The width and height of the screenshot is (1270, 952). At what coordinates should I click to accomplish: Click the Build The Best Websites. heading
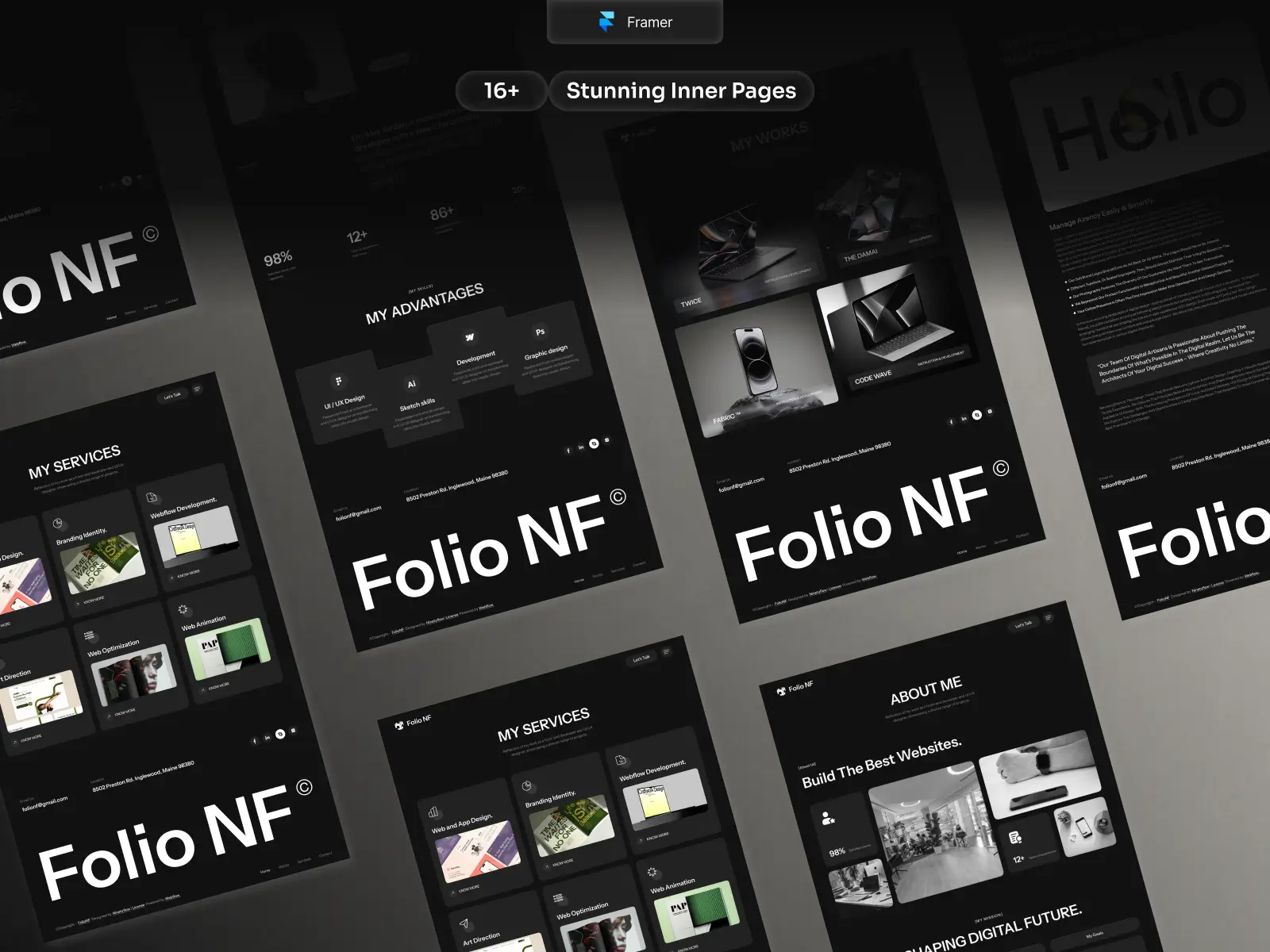(x=882, y=763)
